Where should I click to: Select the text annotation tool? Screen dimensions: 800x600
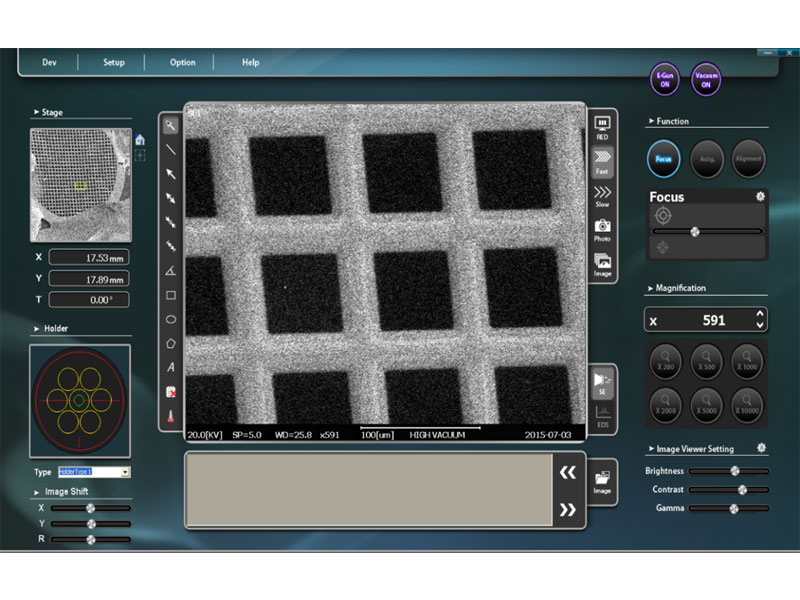click(x=171, y=368)
